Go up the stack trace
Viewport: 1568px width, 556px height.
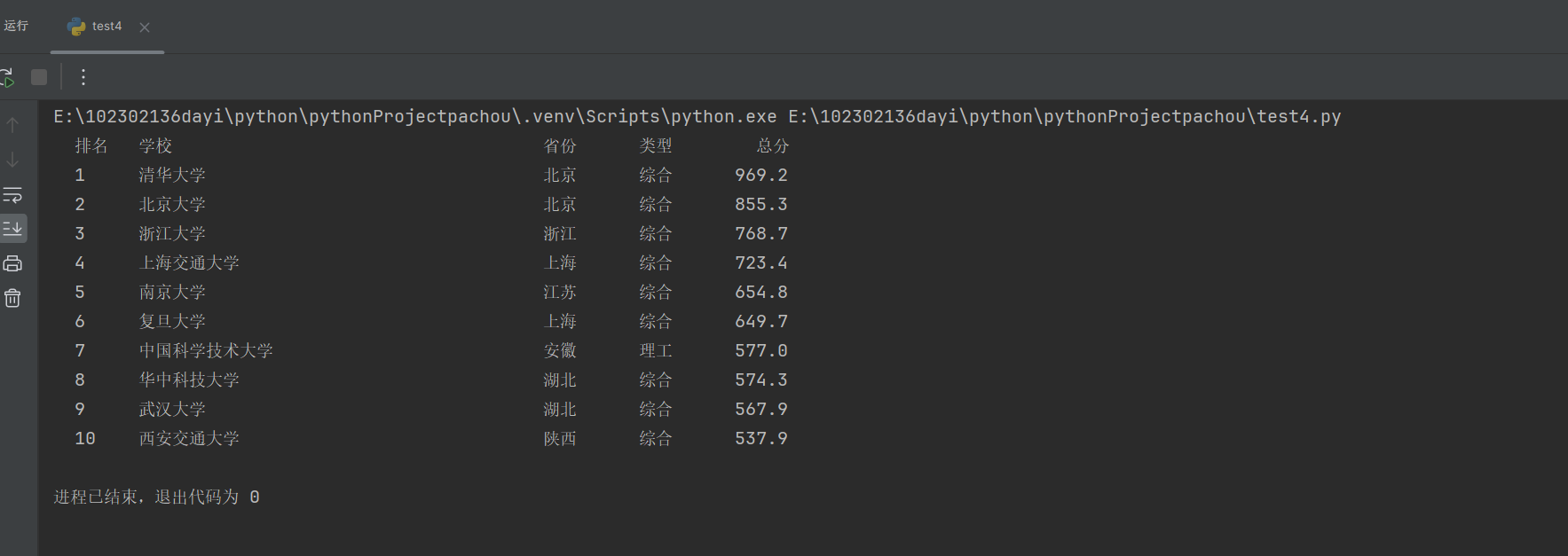[x=12, y=125]
